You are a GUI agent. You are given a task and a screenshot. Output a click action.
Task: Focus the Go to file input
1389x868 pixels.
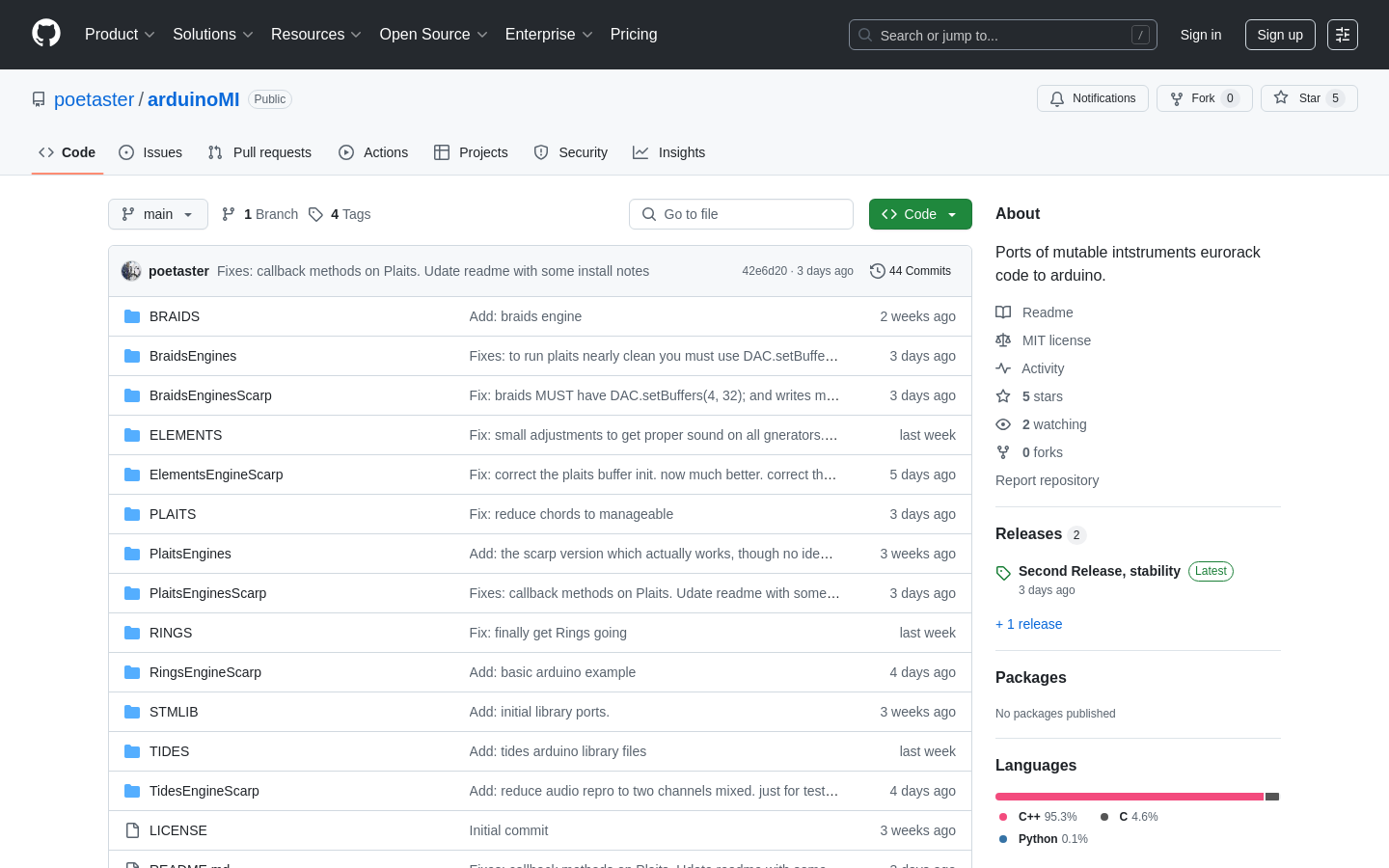(741, 214)
